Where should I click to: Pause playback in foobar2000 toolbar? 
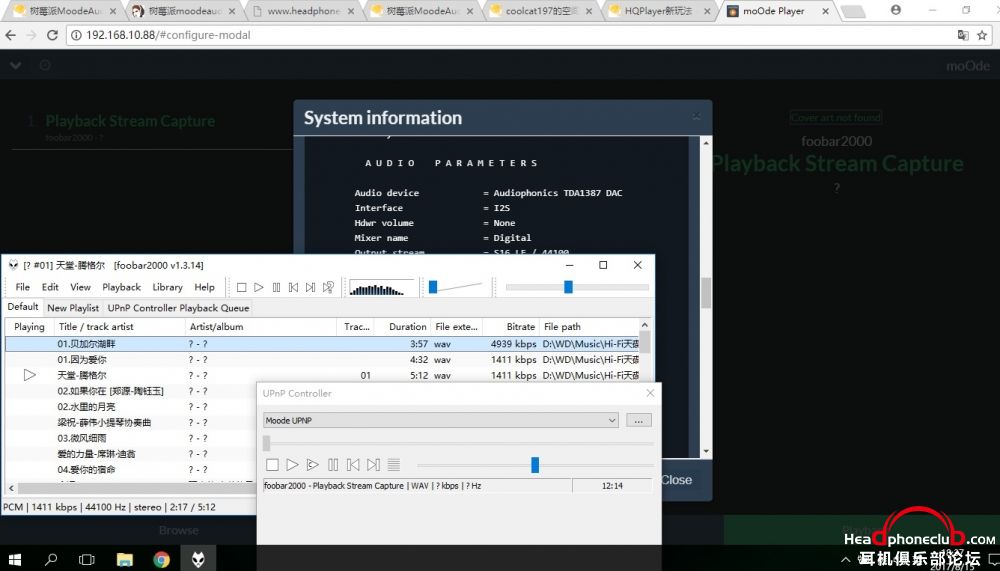click(x=276, y=288)
